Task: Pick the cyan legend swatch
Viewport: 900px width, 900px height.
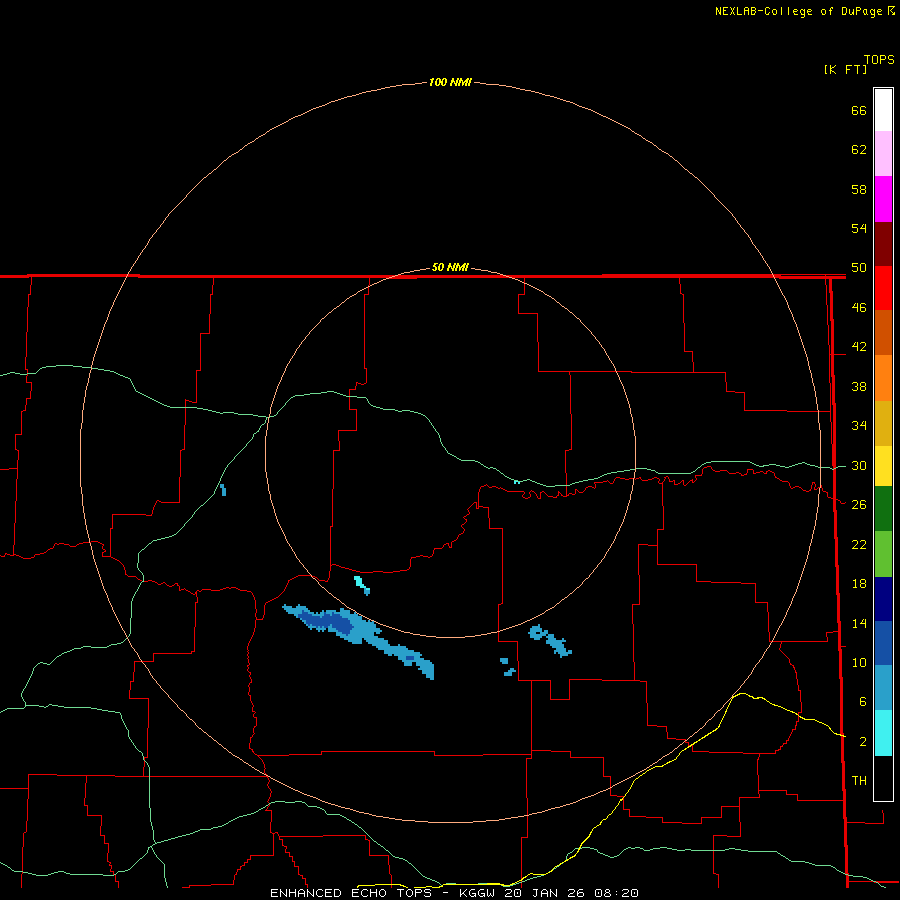Action: click(883, 733)
